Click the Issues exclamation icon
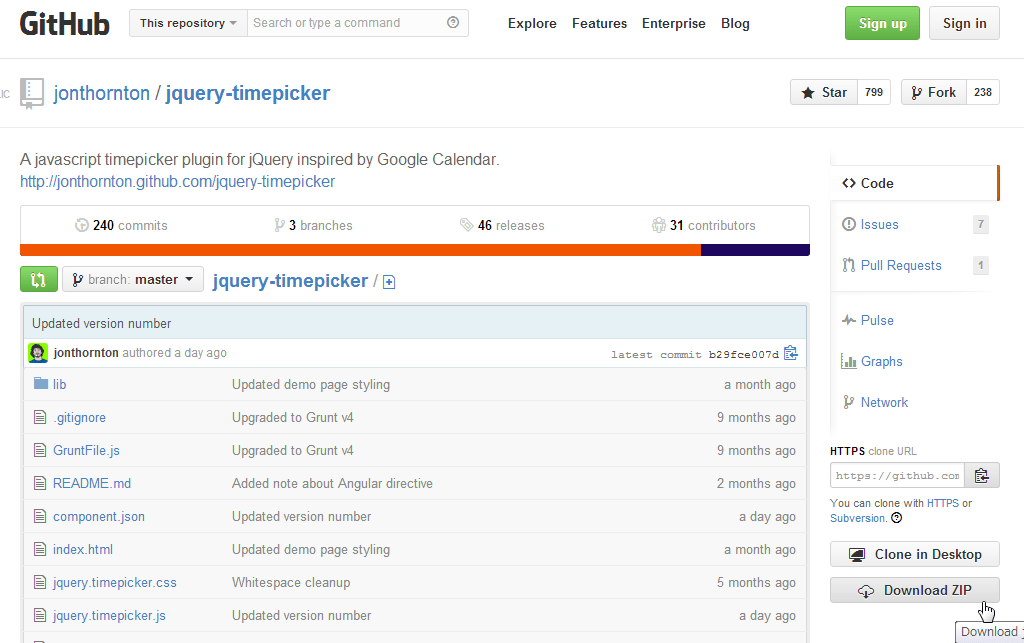 point(848,224)
